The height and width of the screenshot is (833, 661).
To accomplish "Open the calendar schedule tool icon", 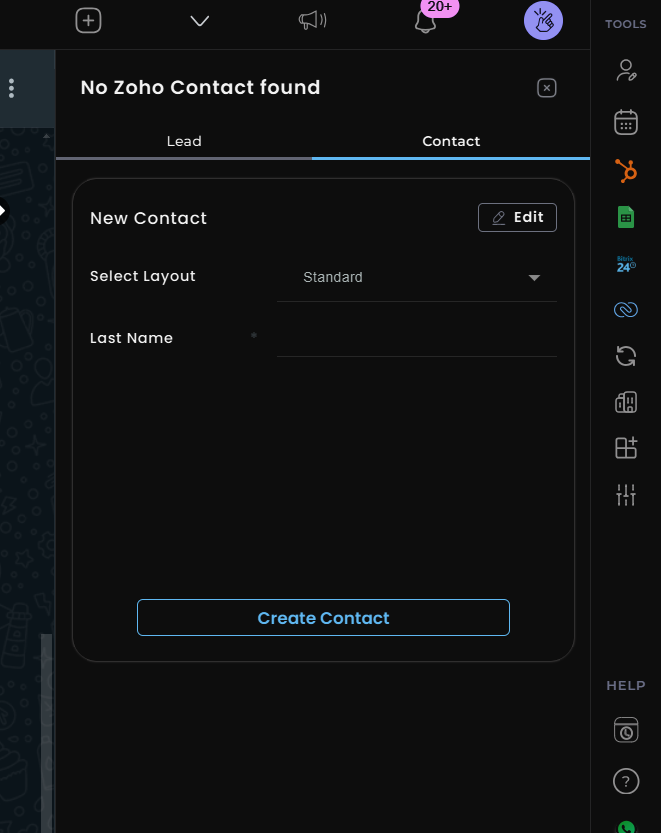I will click(x=626, y=122).
